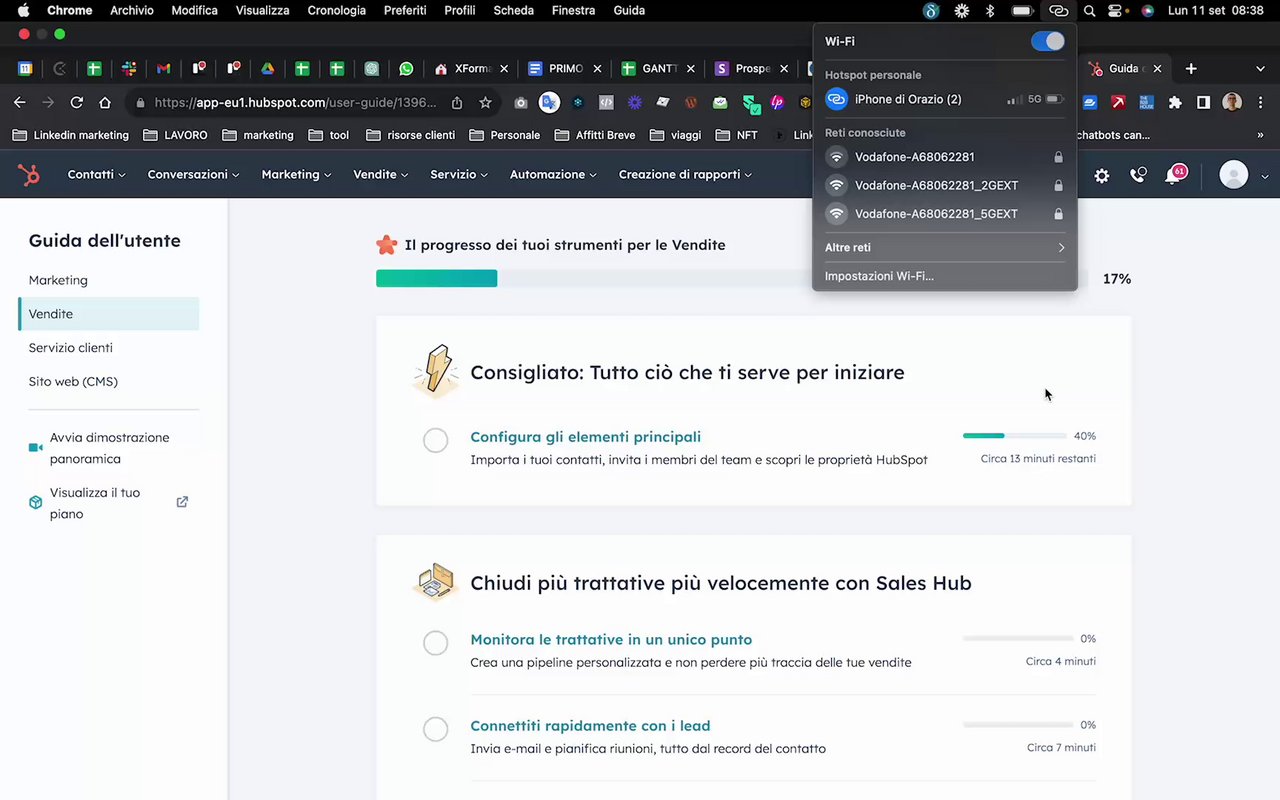Connect to iPhone di Orazio (2) hotspot
This screenshot has width=1280, height=800.
click(x=944, y=100)
